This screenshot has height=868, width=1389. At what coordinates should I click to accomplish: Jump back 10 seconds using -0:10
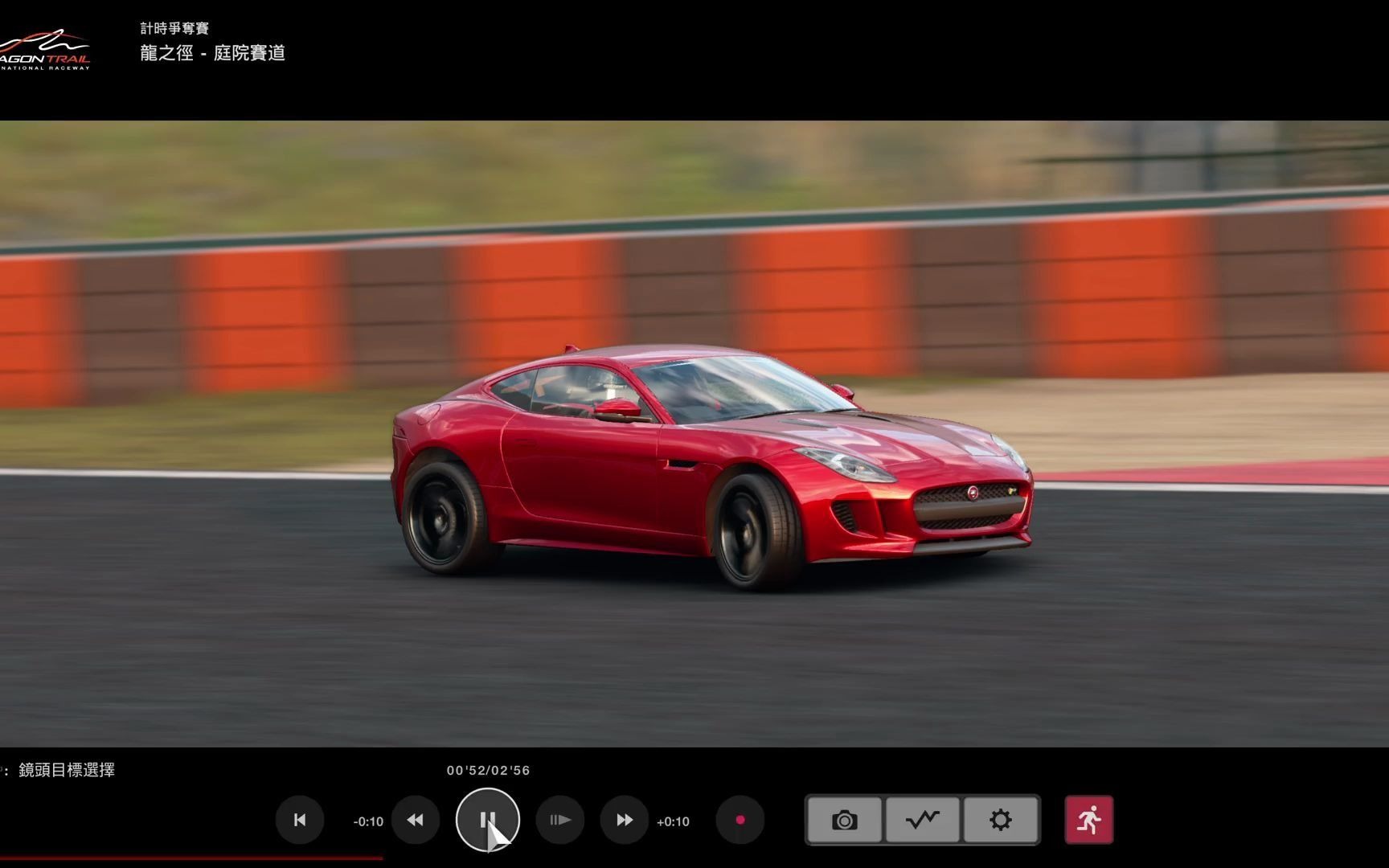[x=367, y=821]
